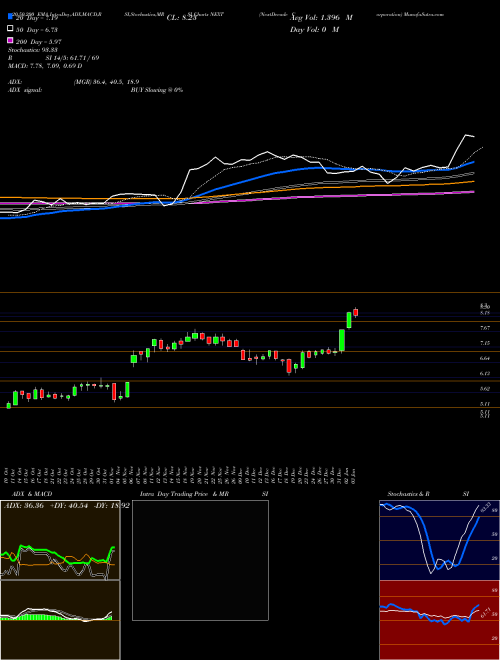Screen dimensions: 500x660
Task: Click the 'Day Vol: 0 M' label
Action: click(x=314, y=29)
